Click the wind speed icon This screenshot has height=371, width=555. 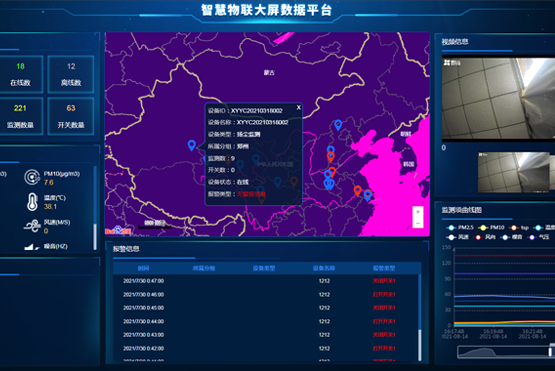click(x=32, y=226)
